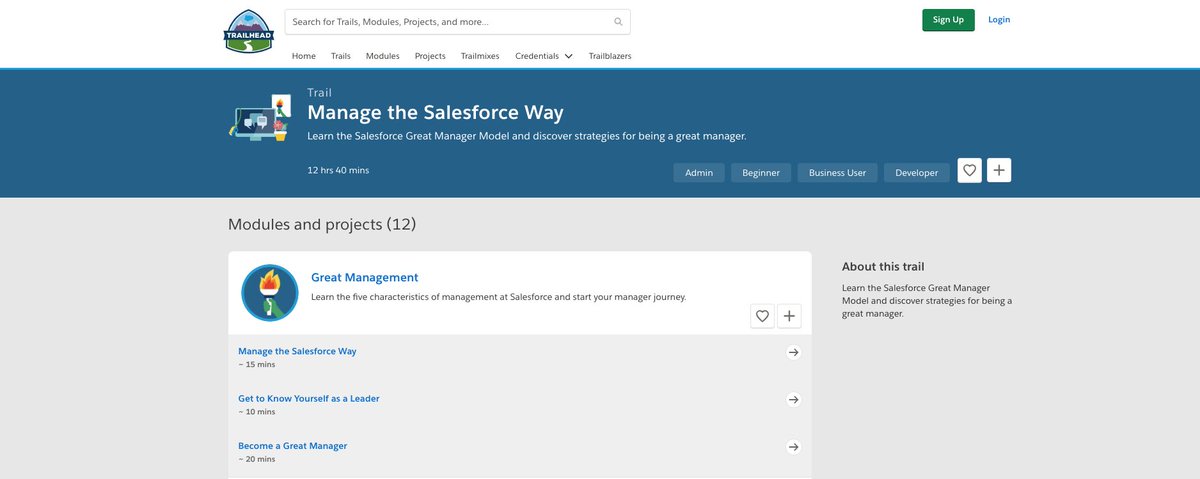Screen dimensions: 1200x479
Task: Open the Great Management module title link
Action: tap(365, 277)
